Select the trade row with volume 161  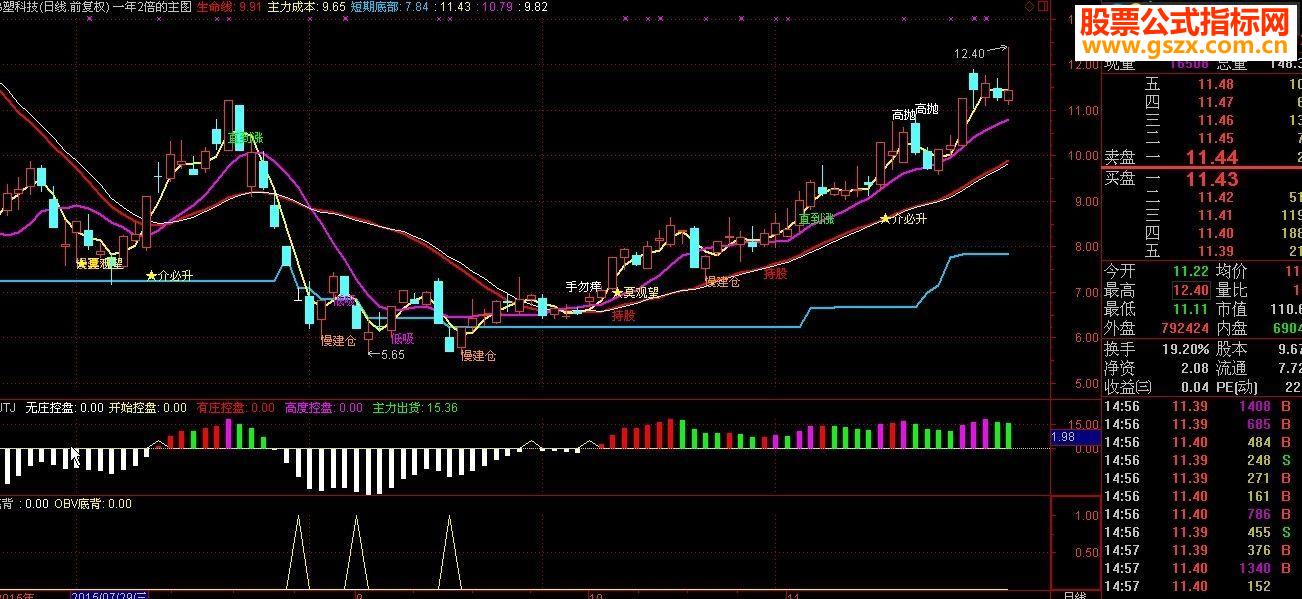(1202, 496)
